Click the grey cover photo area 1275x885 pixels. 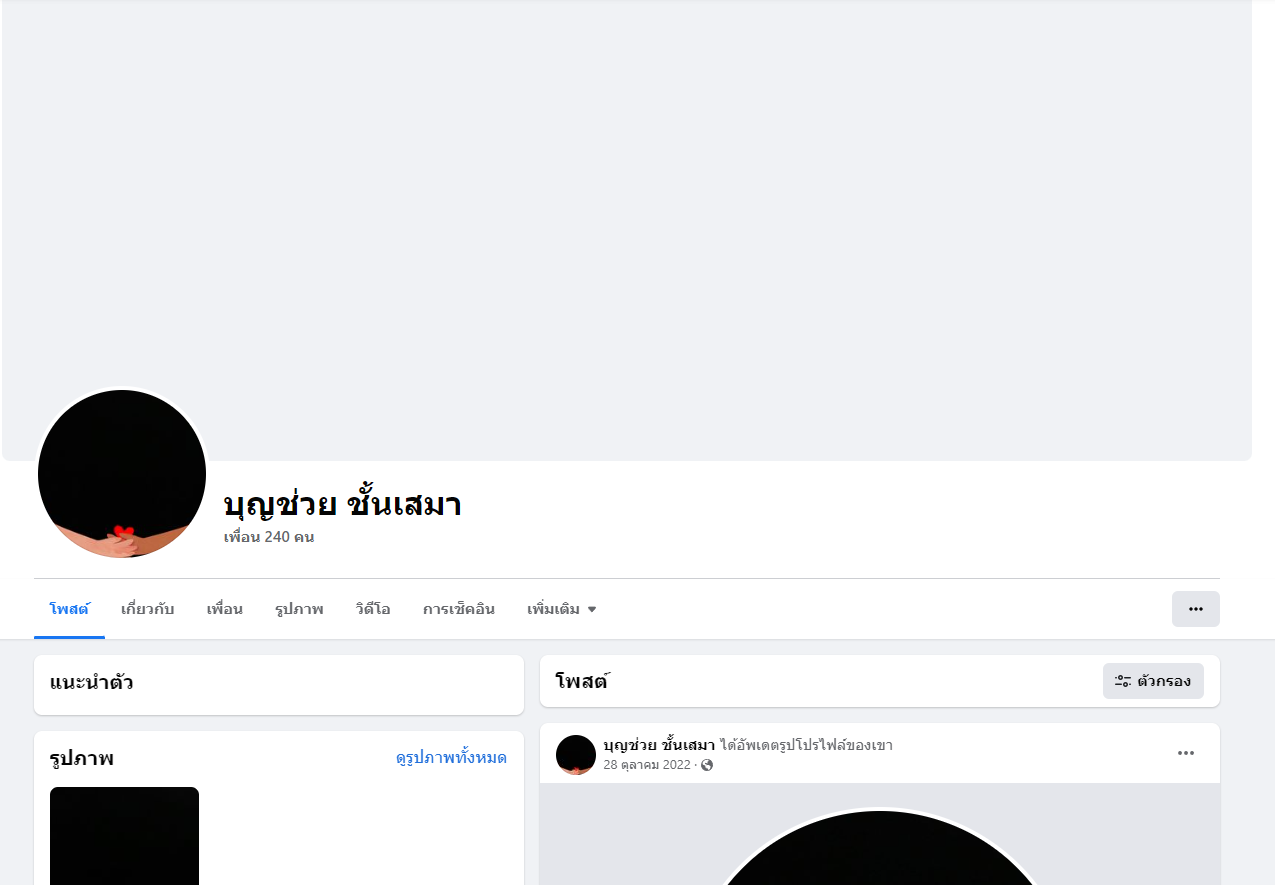[627, 230]
